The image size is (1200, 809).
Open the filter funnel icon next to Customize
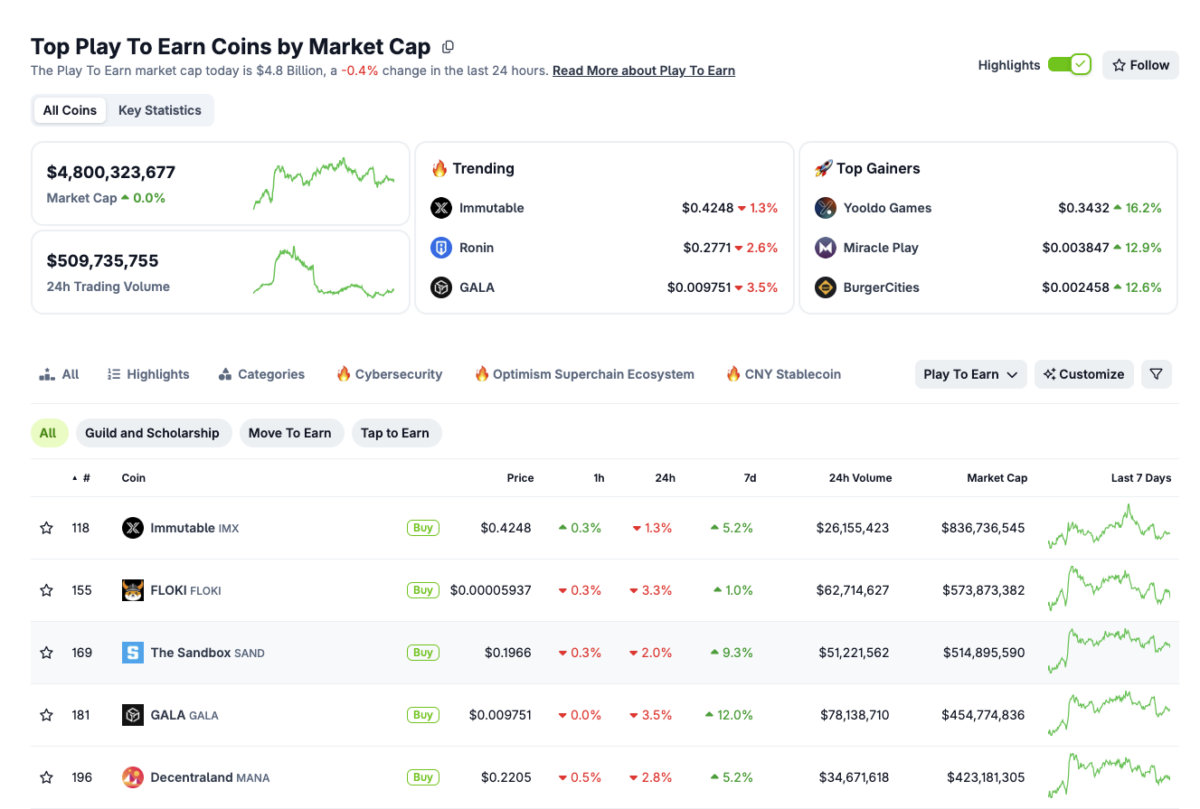click(1156, 374)
